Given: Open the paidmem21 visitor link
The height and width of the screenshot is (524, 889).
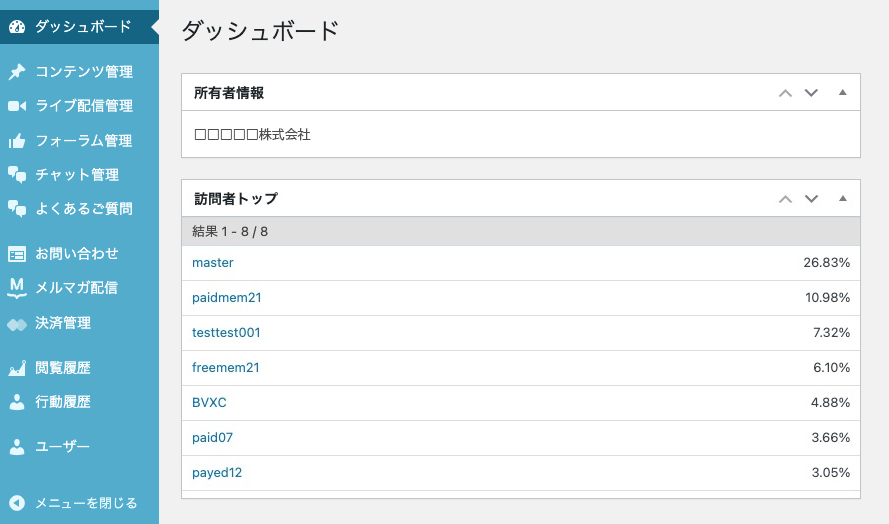Looking at the screenshot, I should [226, 298].
